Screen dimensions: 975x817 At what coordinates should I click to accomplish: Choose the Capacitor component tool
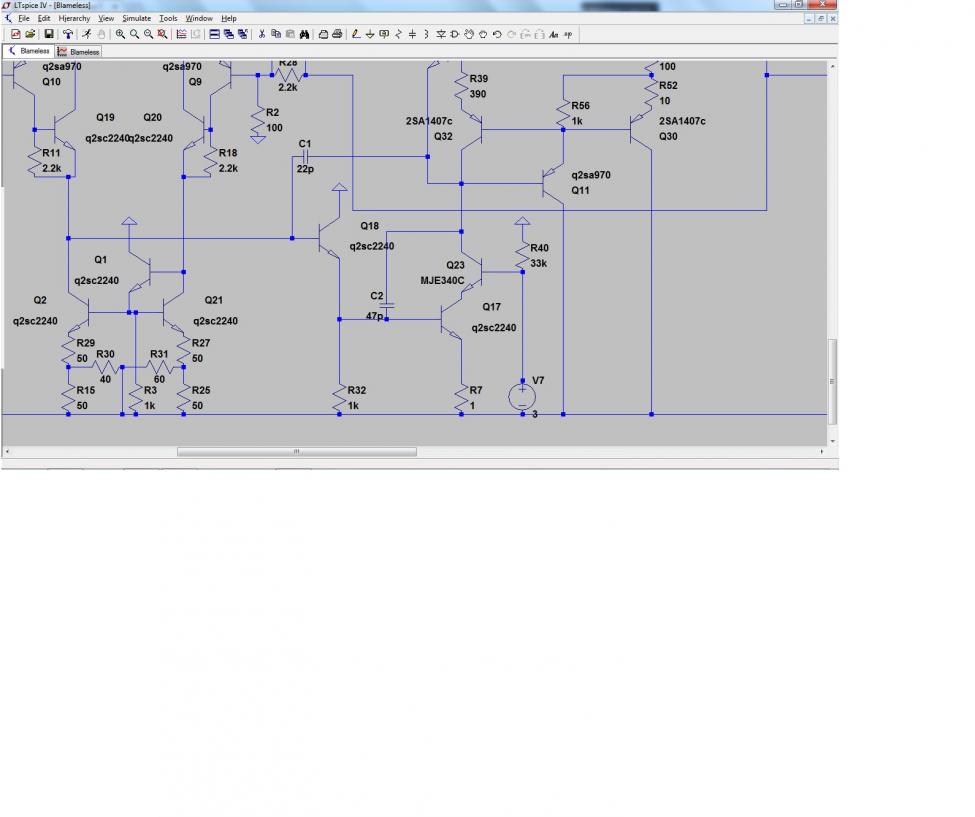(412, 34)
